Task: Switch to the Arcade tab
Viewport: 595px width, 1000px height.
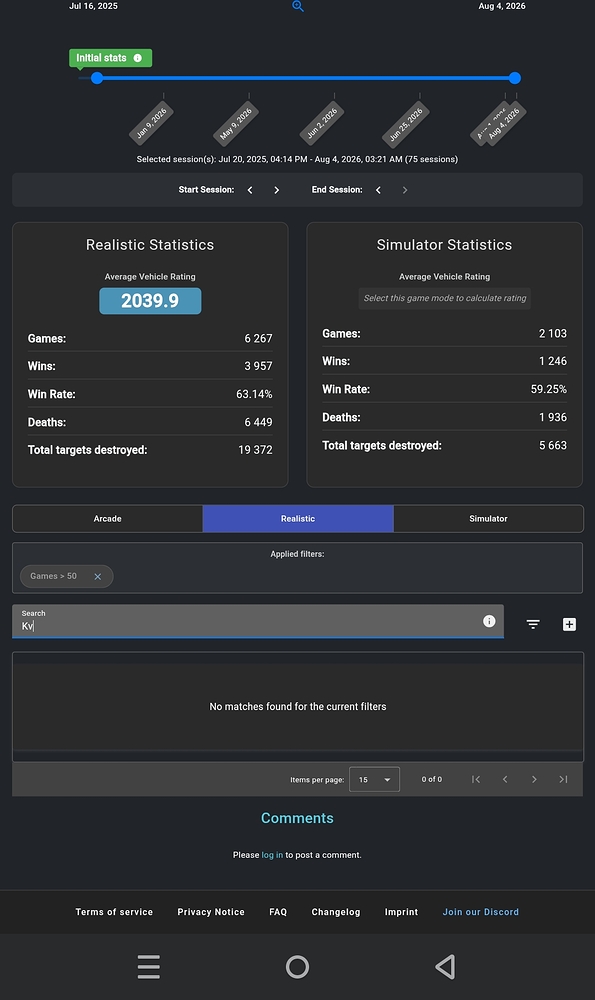Action: tap(107, 518)
